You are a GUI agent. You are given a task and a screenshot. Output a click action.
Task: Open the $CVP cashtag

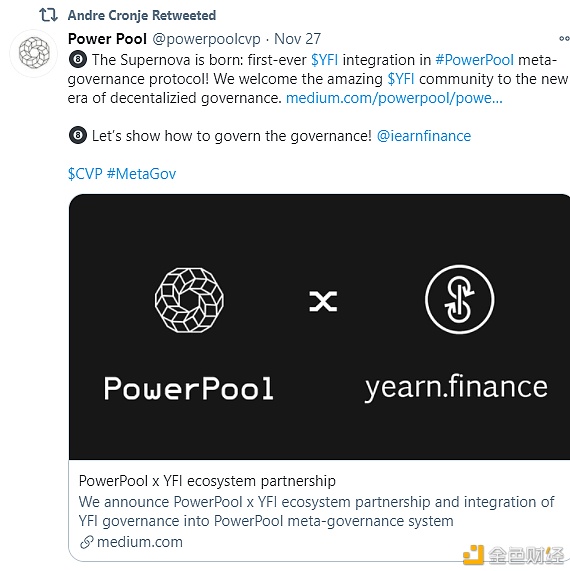point(85,174)
